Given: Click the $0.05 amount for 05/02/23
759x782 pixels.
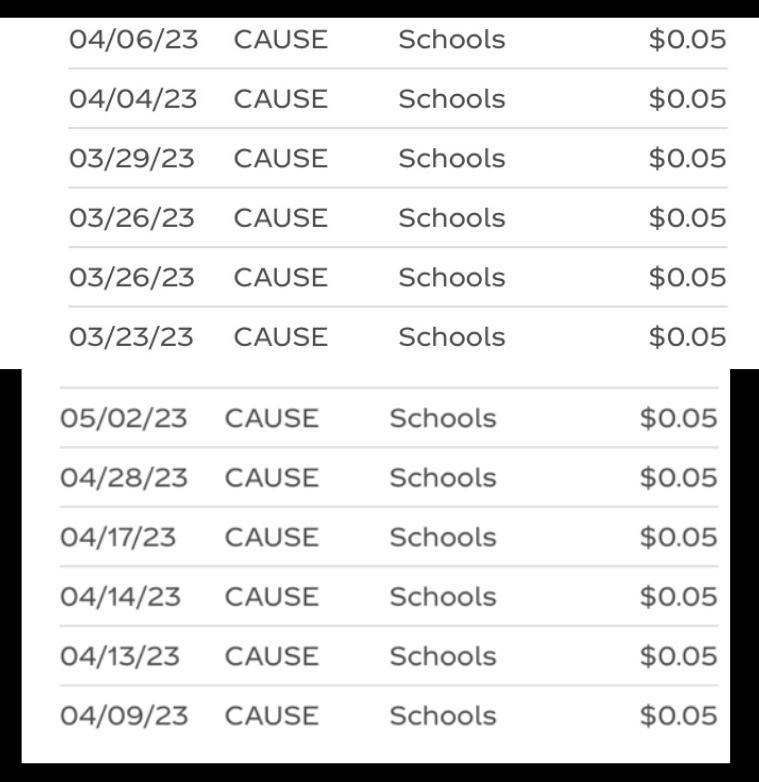Looking at the screenshot, I should (x=678, y=418).
